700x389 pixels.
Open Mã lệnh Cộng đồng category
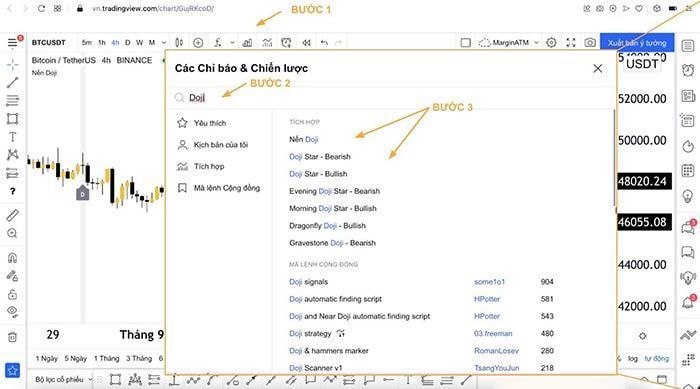[219, 188]
